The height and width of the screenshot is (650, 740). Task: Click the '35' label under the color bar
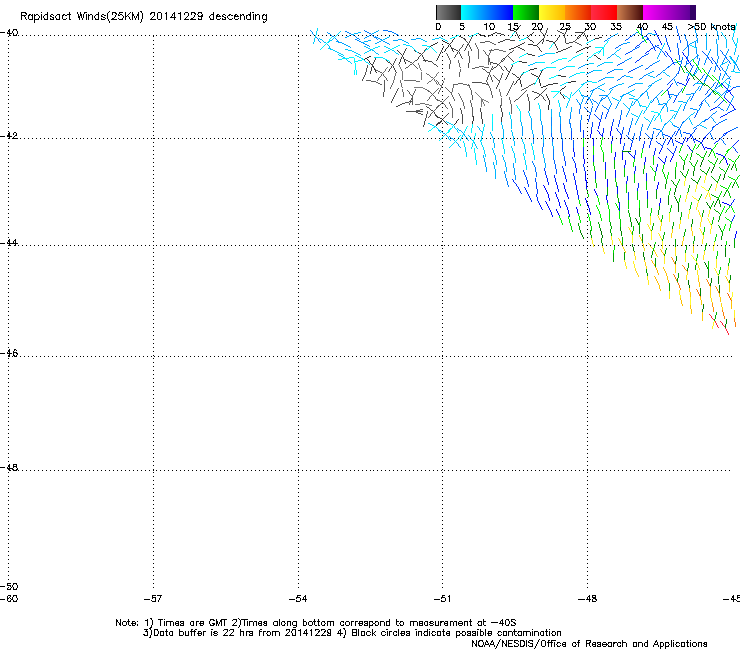(616, 26)
